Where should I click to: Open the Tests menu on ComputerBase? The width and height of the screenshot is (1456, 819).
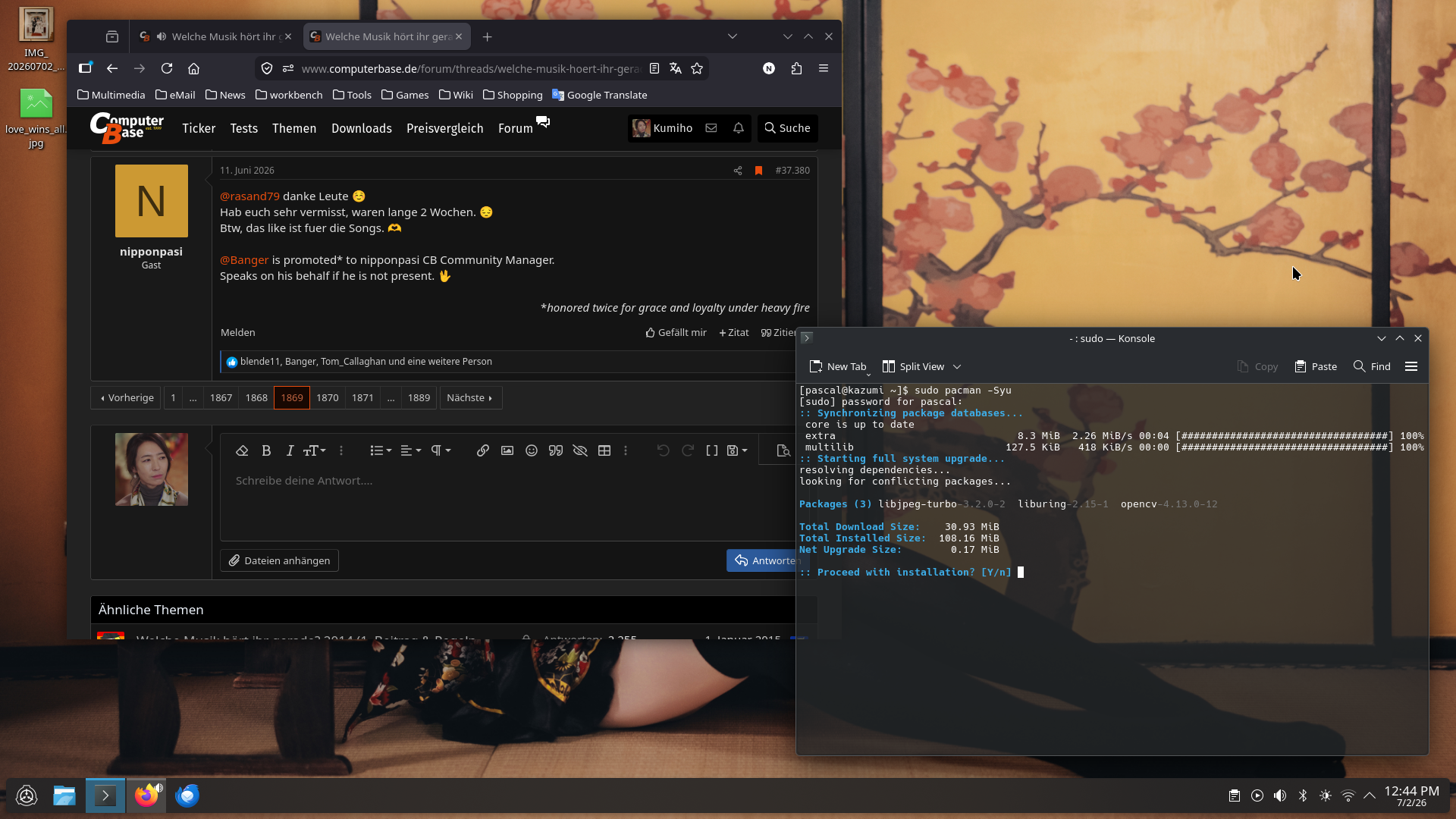[244, 128]
